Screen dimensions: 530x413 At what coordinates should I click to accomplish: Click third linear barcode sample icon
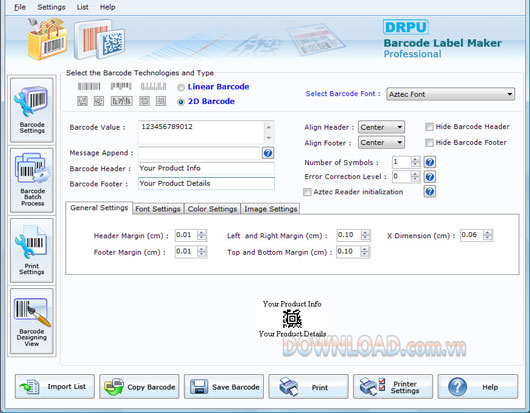pyautogui.click(x=153, y=87)
